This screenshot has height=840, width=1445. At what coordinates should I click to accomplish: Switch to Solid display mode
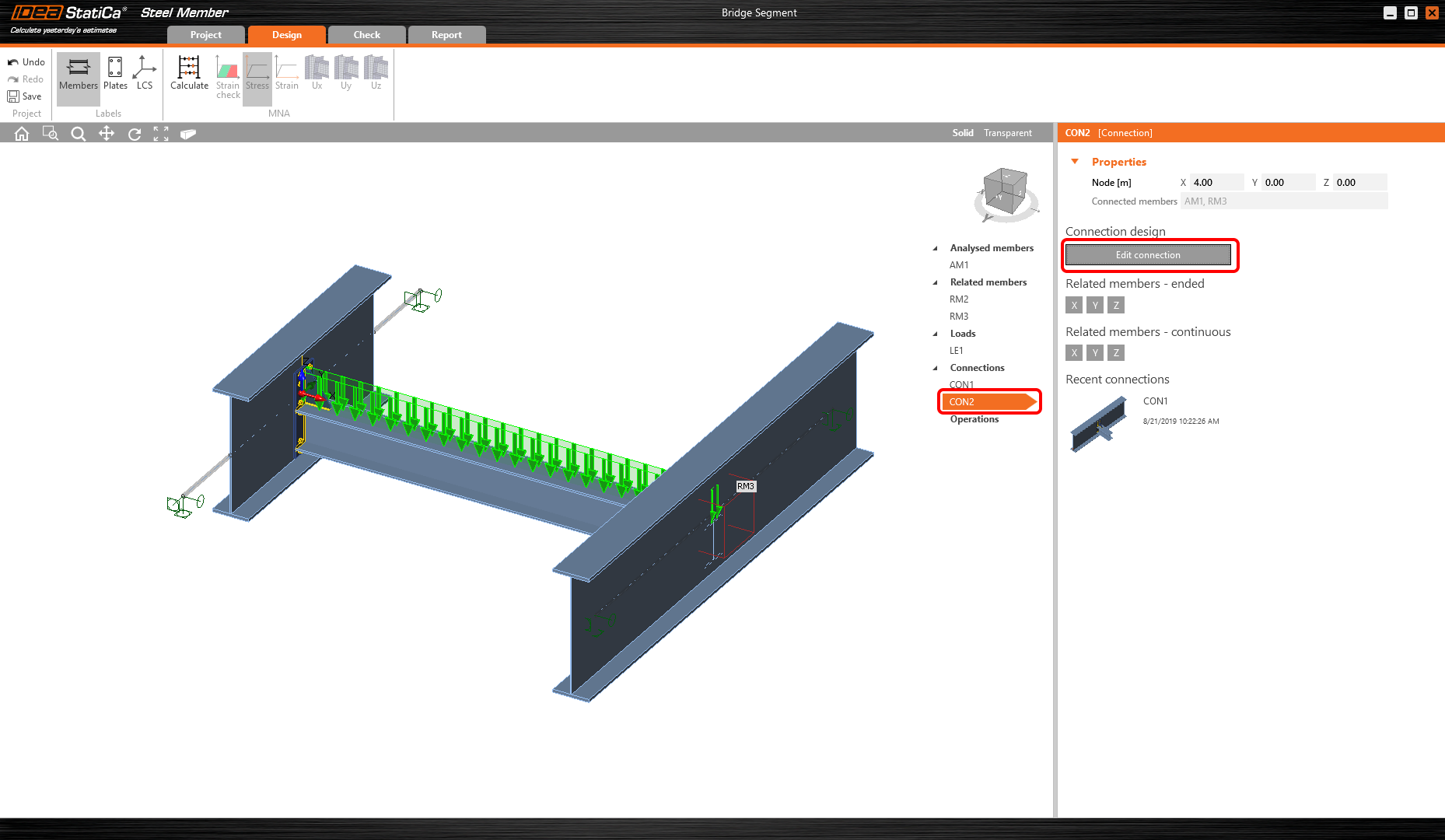click(x=963, y=133)
